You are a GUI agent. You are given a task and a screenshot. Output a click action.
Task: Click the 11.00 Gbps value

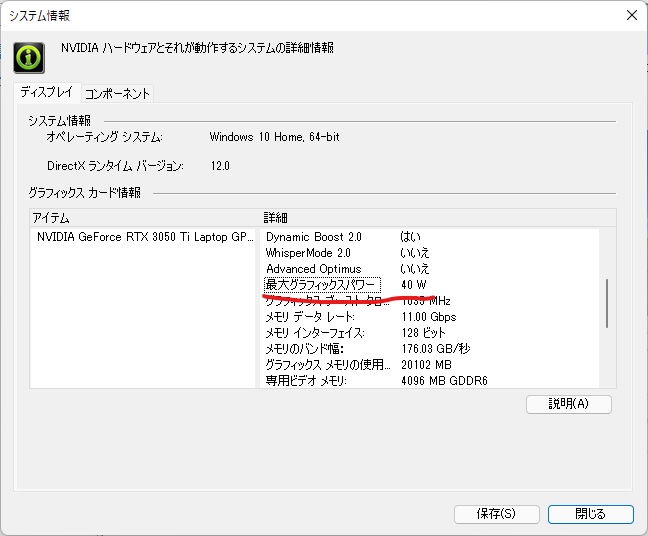429,317
